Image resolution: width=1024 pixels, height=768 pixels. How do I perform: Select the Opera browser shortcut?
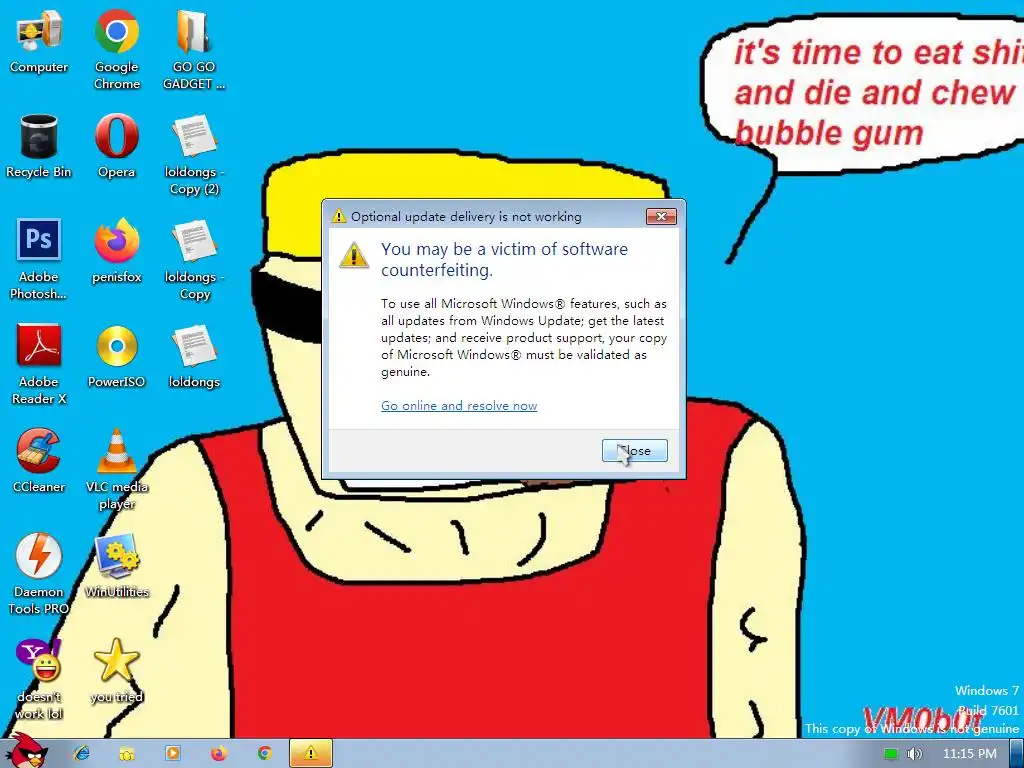pyautogui.click(x=116, y=146)
